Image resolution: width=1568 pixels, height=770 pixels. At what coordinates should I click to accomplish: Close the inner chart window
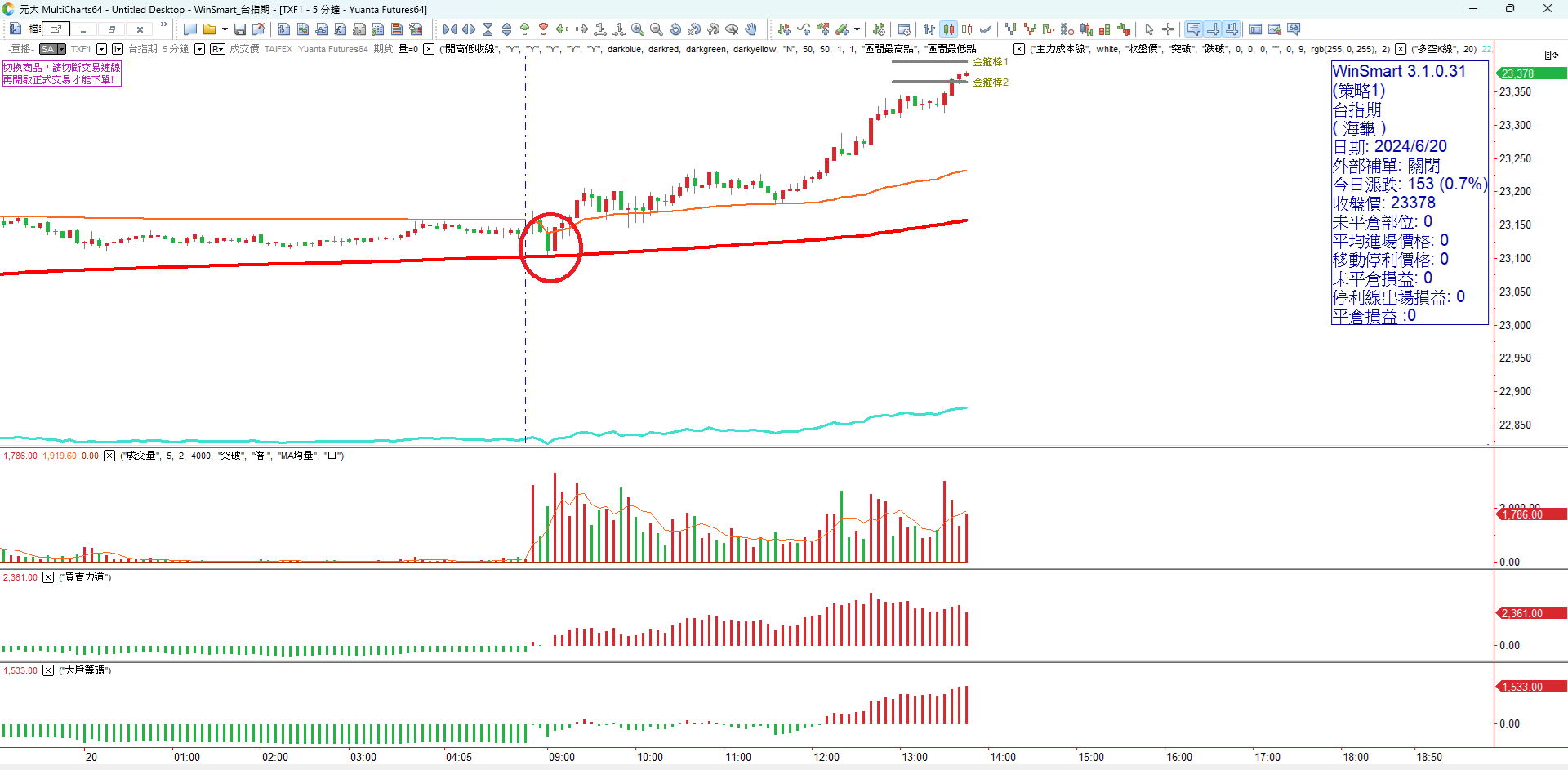coord(140,29)
